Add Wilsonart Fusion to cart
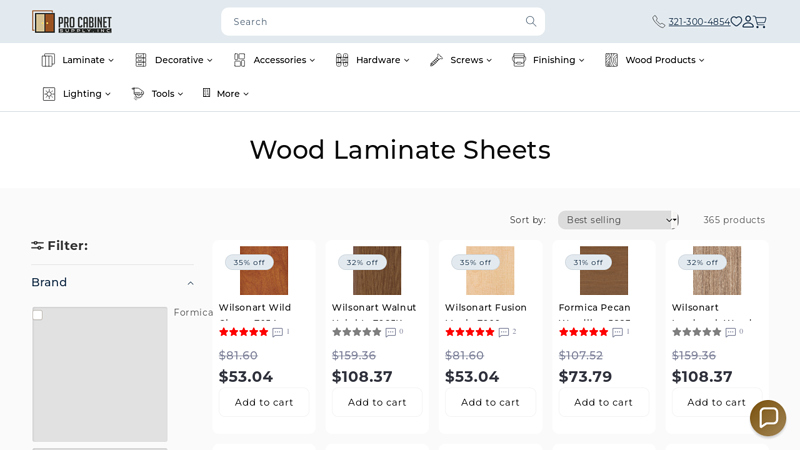The width and height of the screenshot is (800, 450). pos(490,402)
